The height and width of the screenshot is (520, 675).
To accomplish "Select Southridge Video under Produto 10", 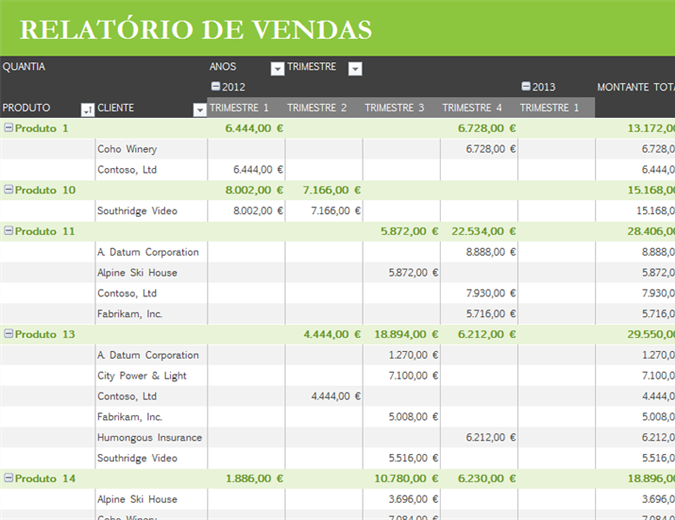I will 137,211.
